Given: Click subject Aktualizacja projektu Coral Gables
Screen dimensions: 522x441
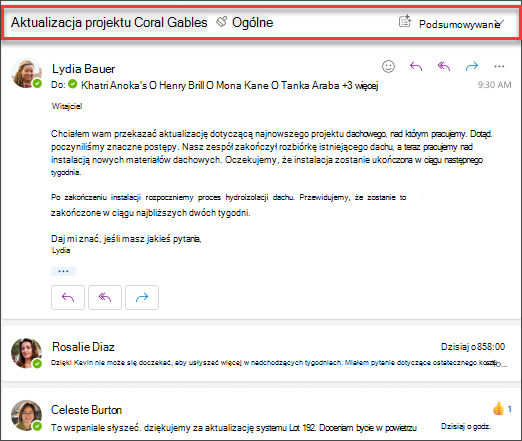Looking at the screenshot, I should 109,22.
